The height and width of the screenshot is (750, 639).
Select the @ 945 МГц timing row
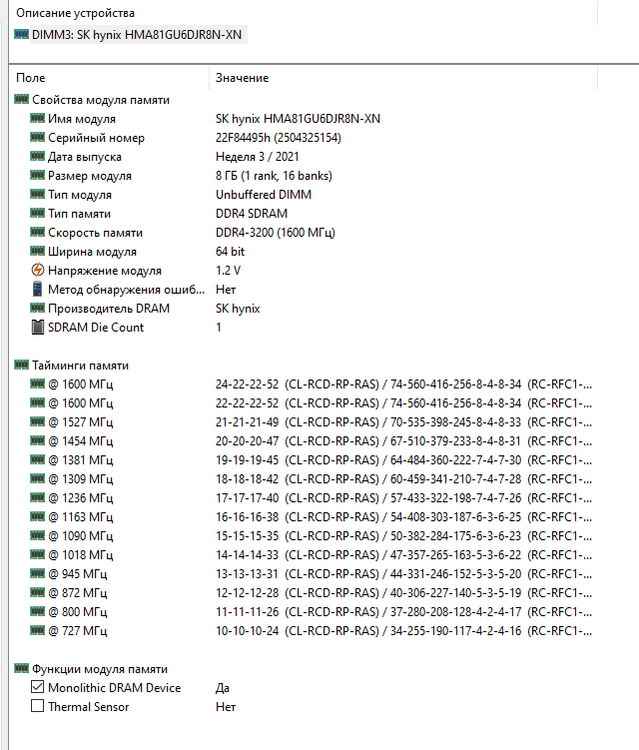(311, 574)
